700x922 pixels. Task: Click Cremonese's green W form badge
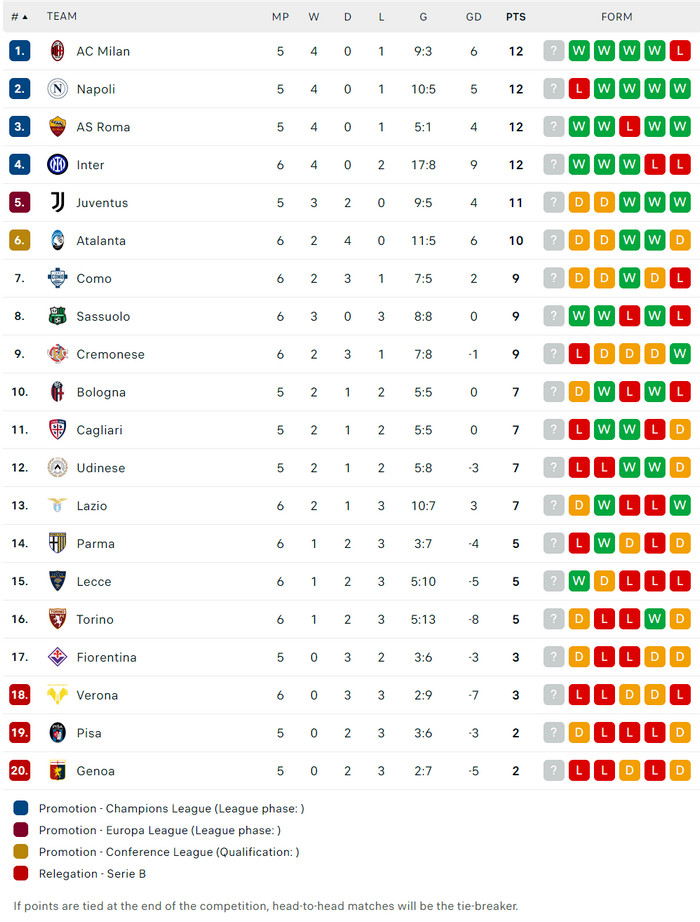pos(680,354)
